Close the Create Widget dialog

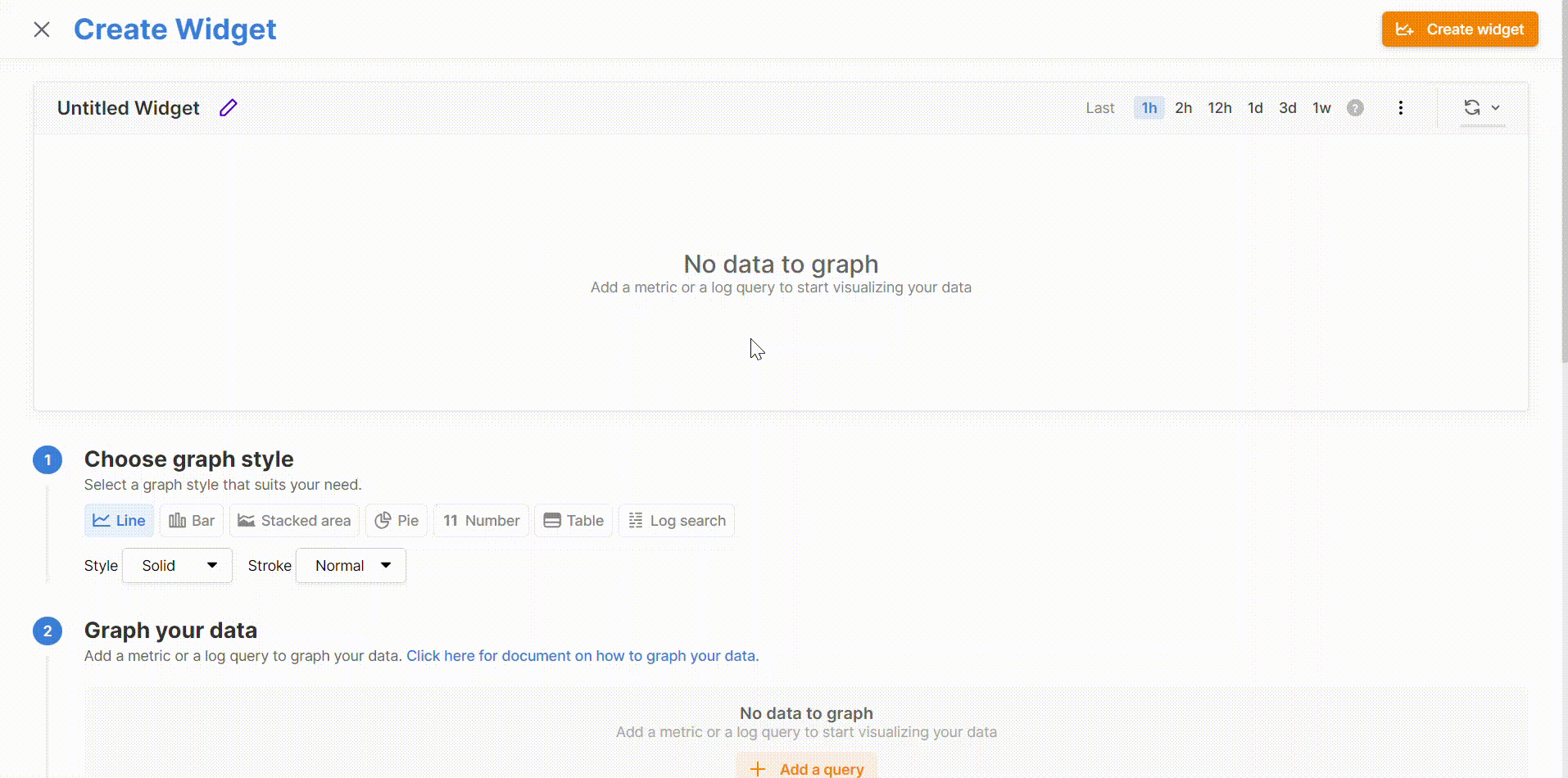[x=42, y=29]
